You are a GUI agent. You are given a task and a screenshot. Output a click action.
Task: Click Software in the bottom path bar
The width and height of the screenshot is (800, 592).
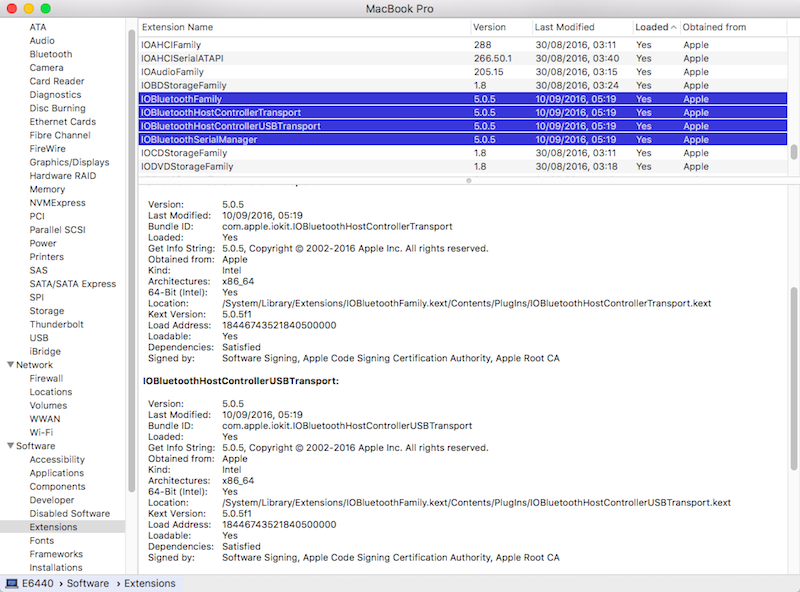click(x=90, y=582)
